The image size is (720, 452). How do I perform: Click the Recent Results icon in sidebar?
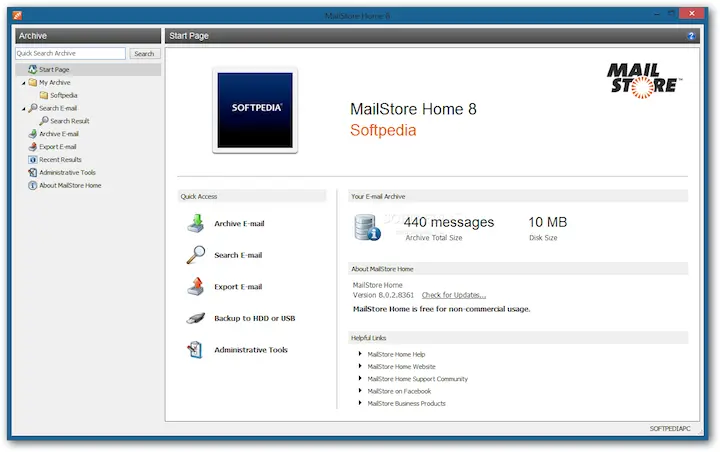32,159
